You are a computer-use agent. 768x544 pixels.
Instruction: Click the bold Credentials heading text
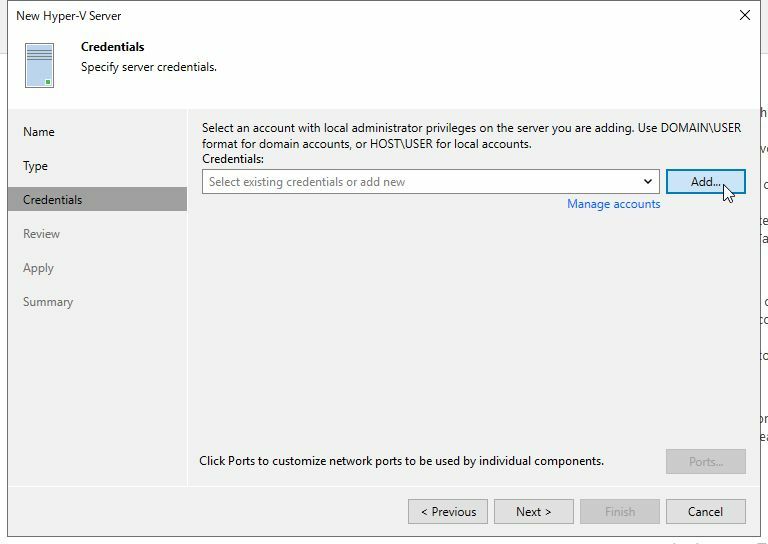[112, 47]
